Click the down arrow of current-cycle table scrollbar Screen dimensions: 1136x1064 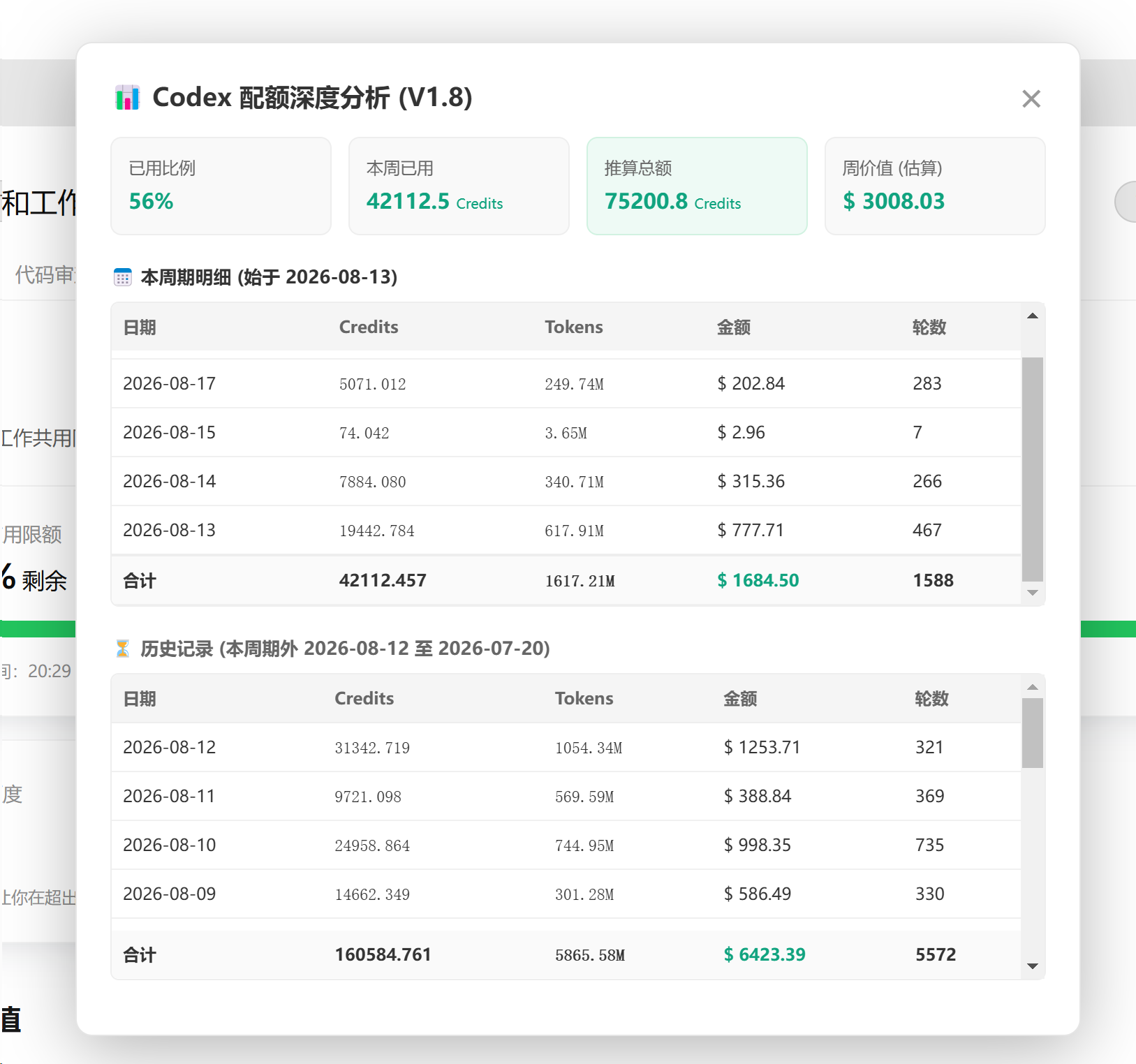tap(1033, 593)
